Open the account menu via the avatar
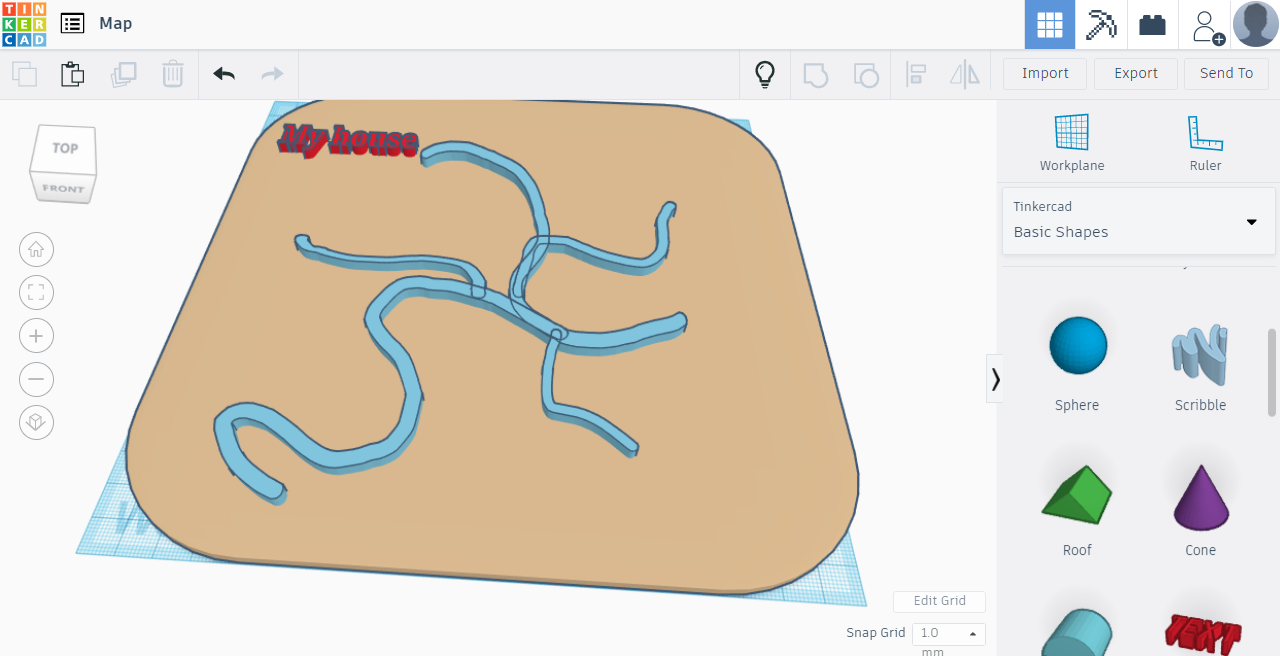This screenshot has height=656, width=1280. pos(1254,23)
